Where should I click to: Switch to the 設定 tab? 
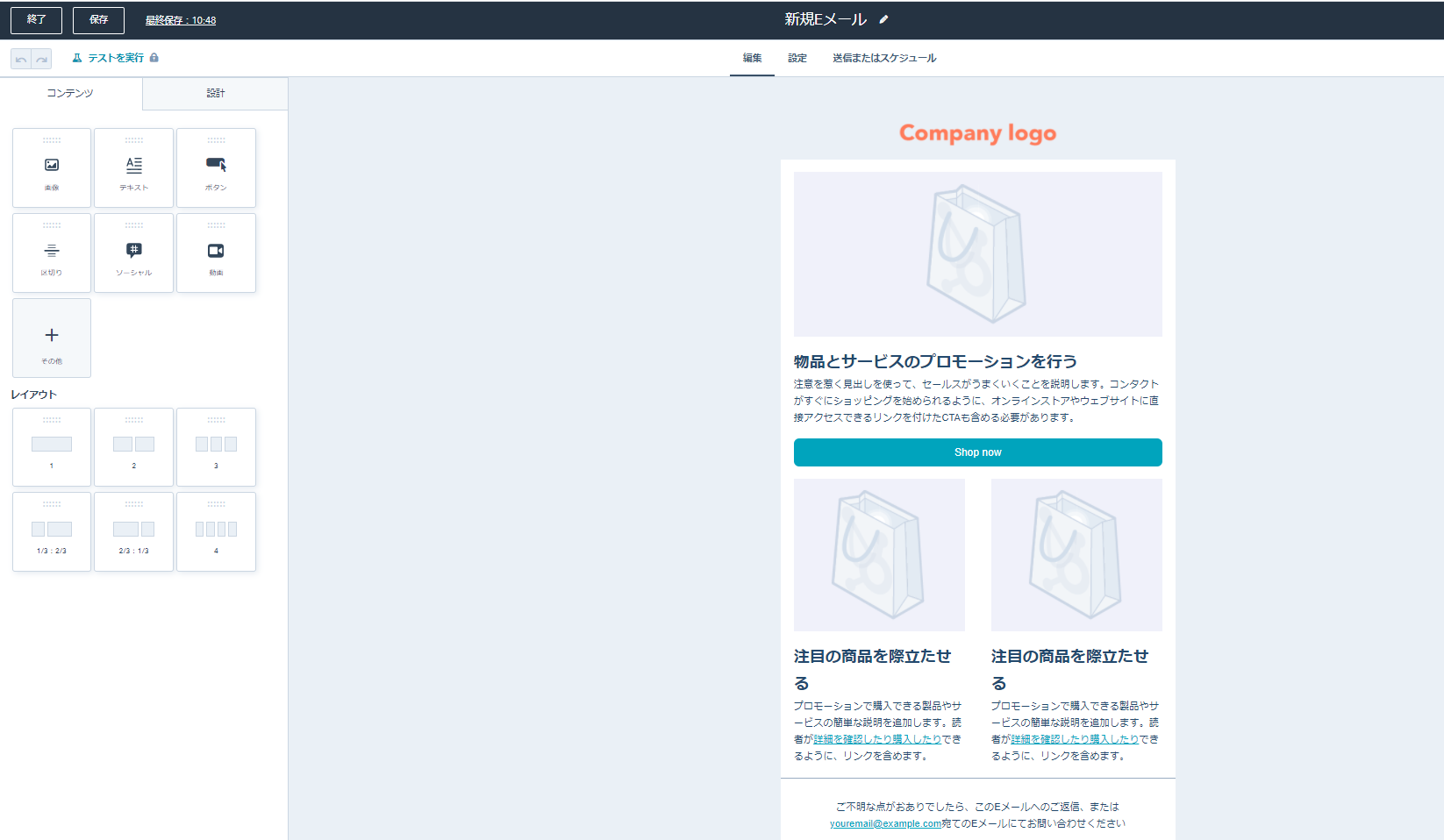pos(797,58)
